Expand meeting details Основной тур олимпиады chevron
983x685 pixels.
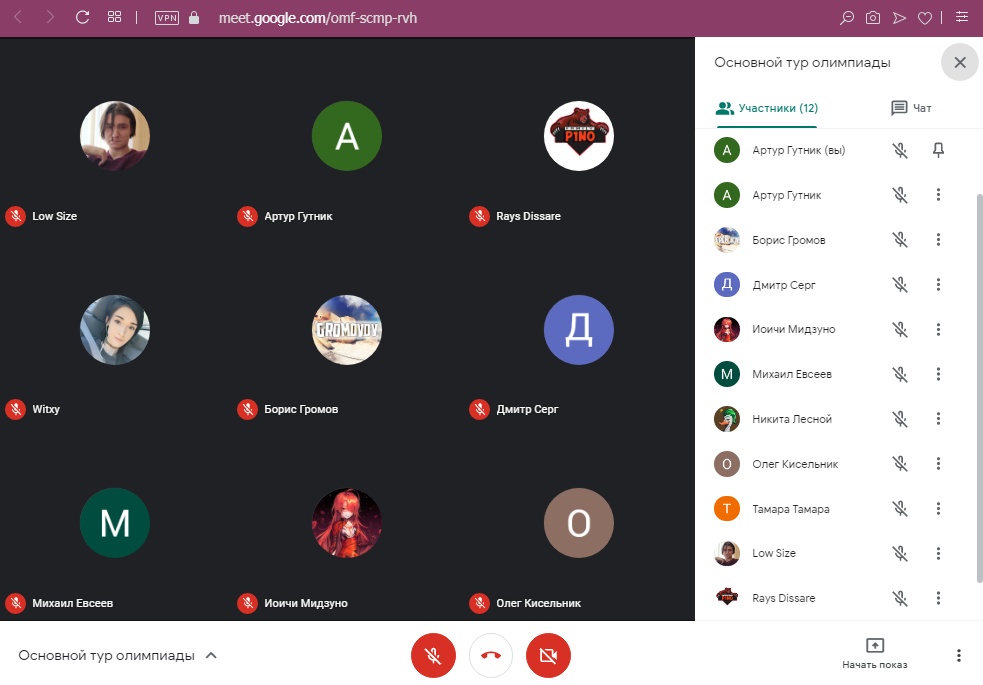[x=211, y=656]
